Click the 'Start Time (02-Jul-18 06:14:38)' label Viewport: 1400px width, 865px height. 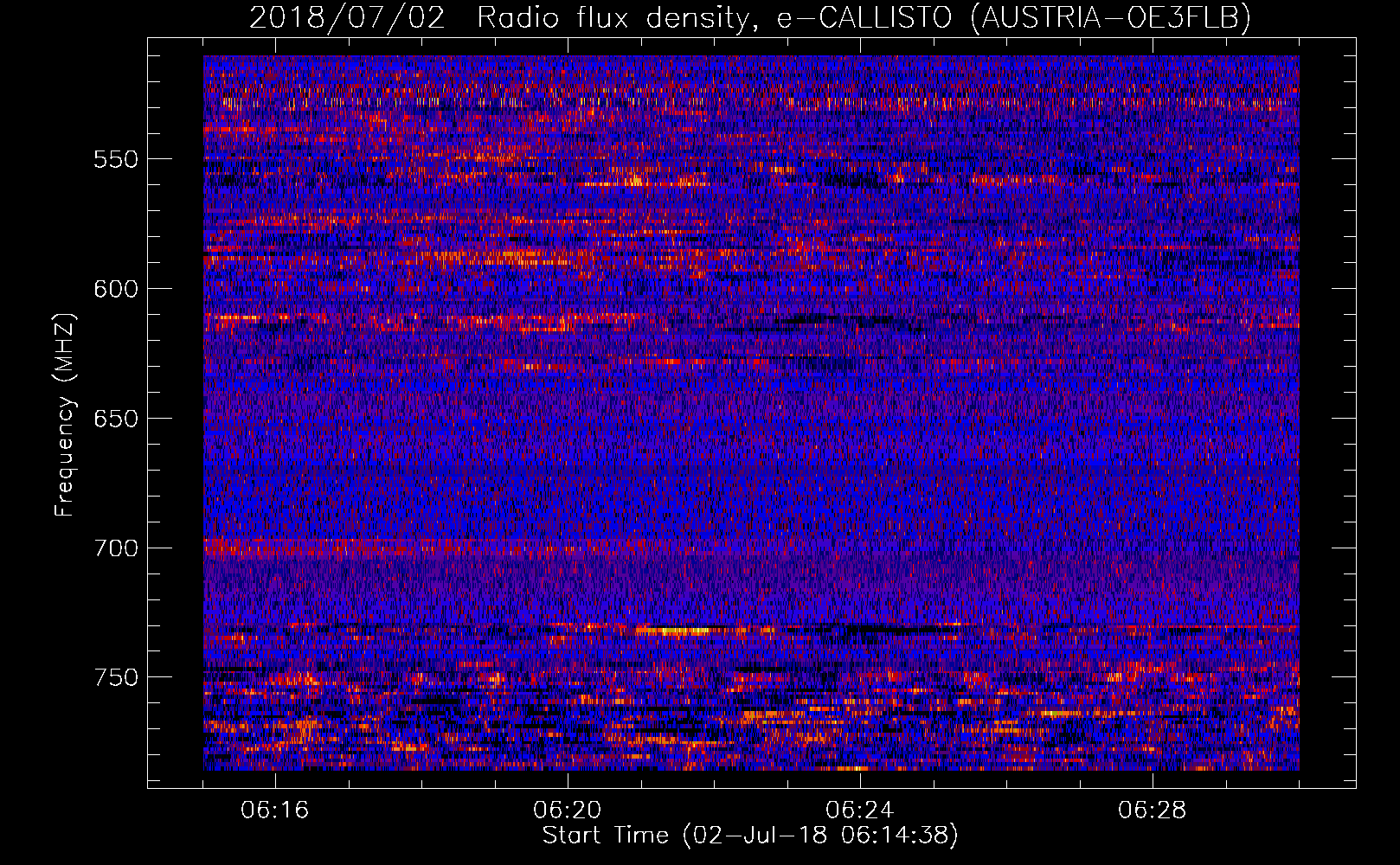click(750, 836)
